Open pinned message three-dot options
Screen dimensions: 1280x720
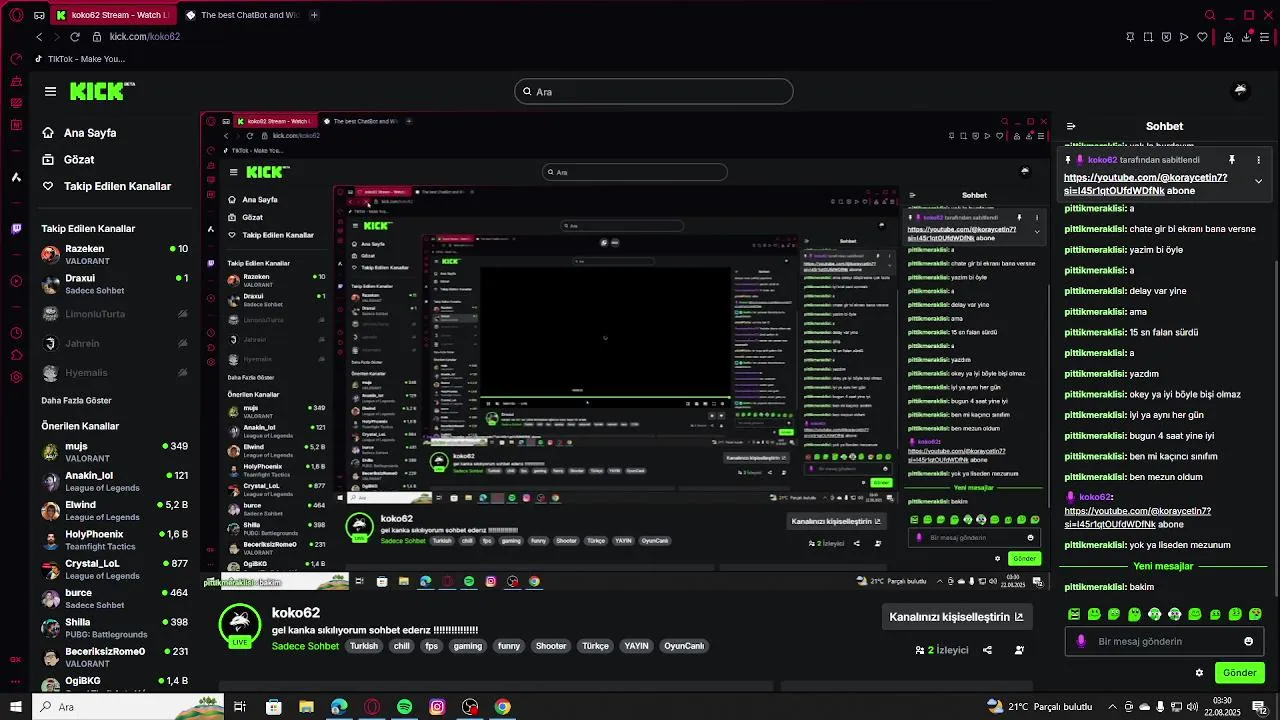pos(1258,160)
